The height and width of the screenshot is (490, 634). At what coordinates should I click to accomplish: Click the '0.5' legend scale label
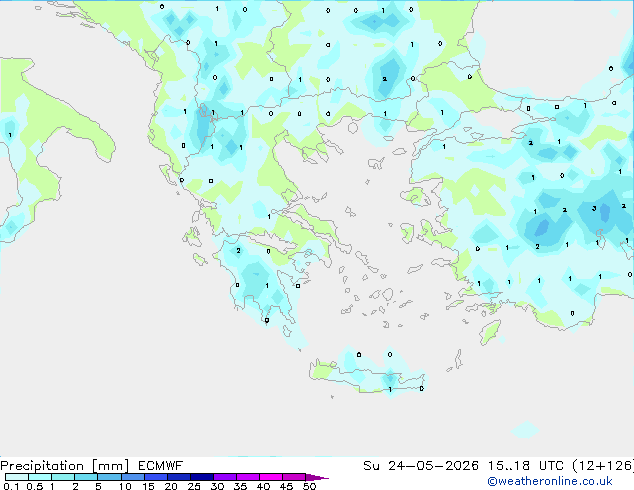(35, 486)
